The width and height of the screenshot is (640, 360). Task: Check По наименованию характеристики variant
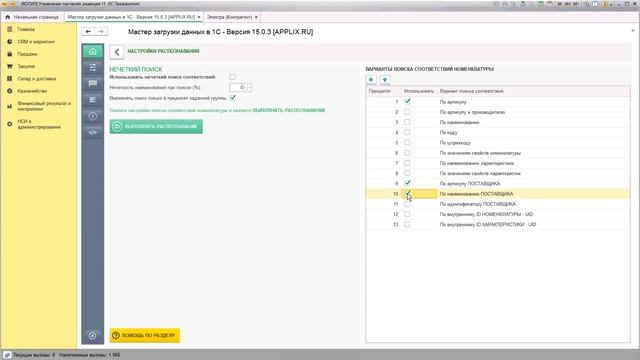(407, 163)
